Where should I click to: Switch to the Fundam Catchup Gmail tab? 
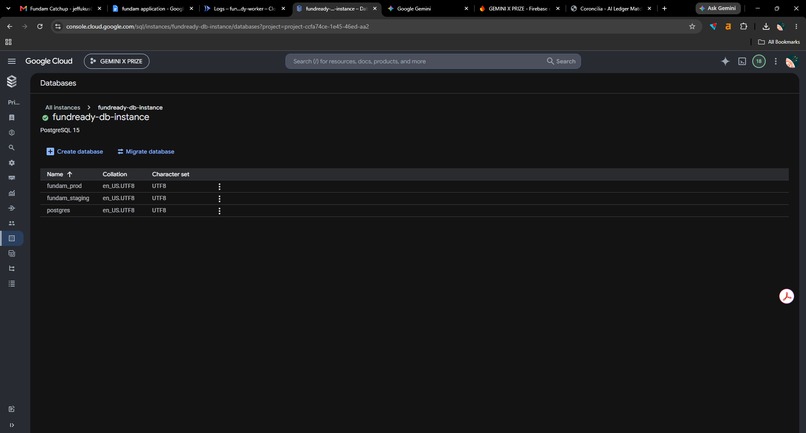point(60,8)
